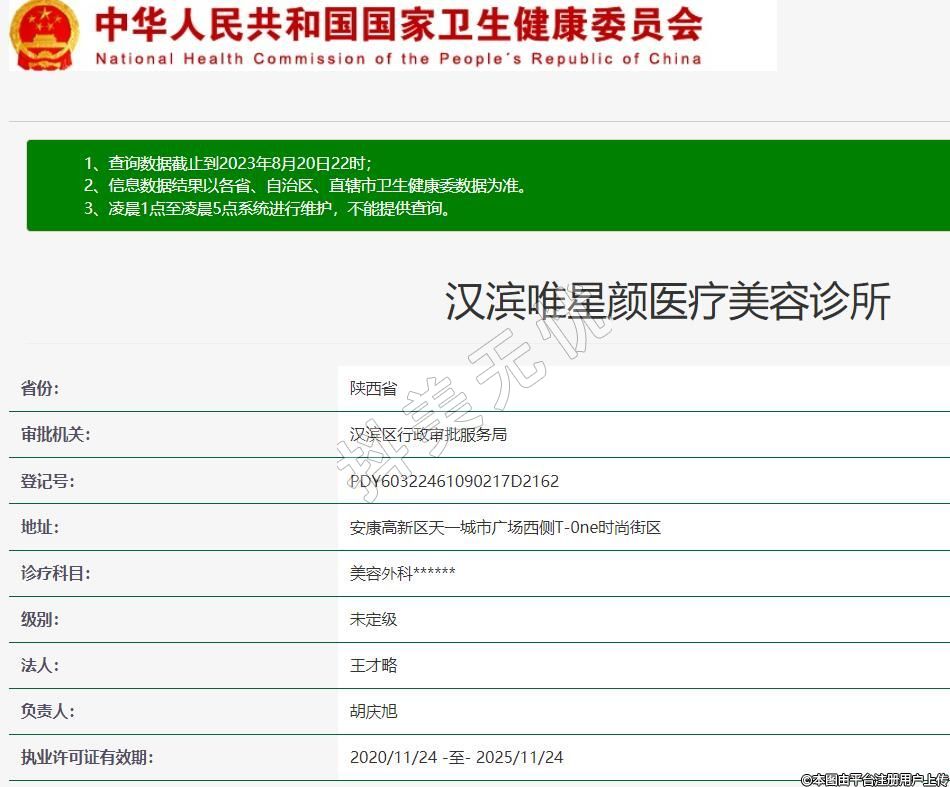
Task: Click the upload watermark text at bottom right
Action: [x=873, y=778]
